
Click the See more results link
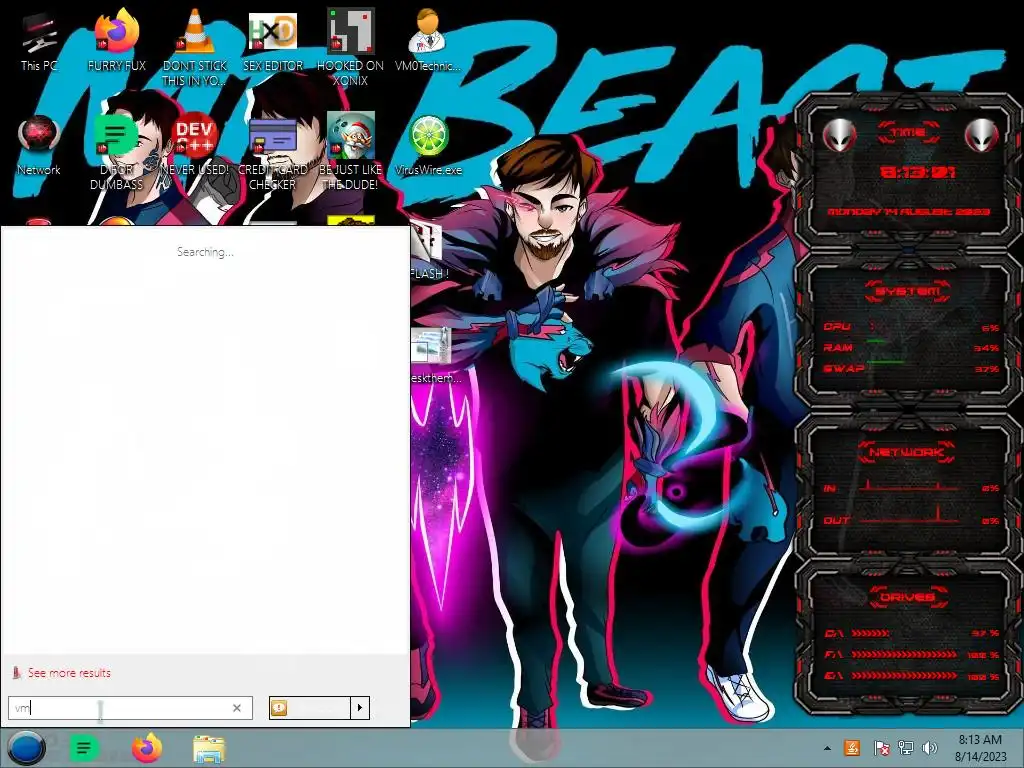69,673
